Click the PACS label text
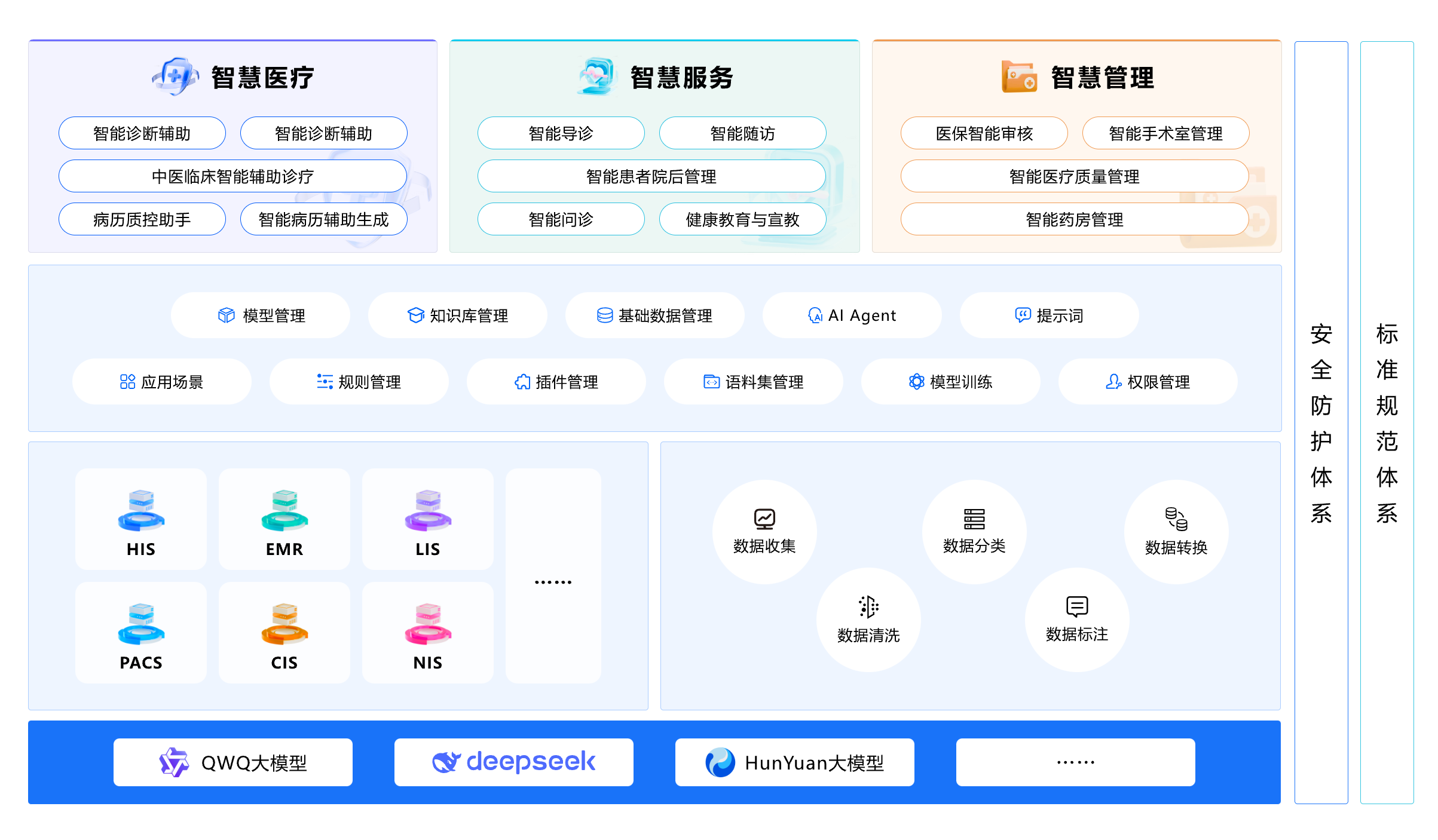Image resolution: width=1438 pixels, height=840 pixels. point(141,663)
